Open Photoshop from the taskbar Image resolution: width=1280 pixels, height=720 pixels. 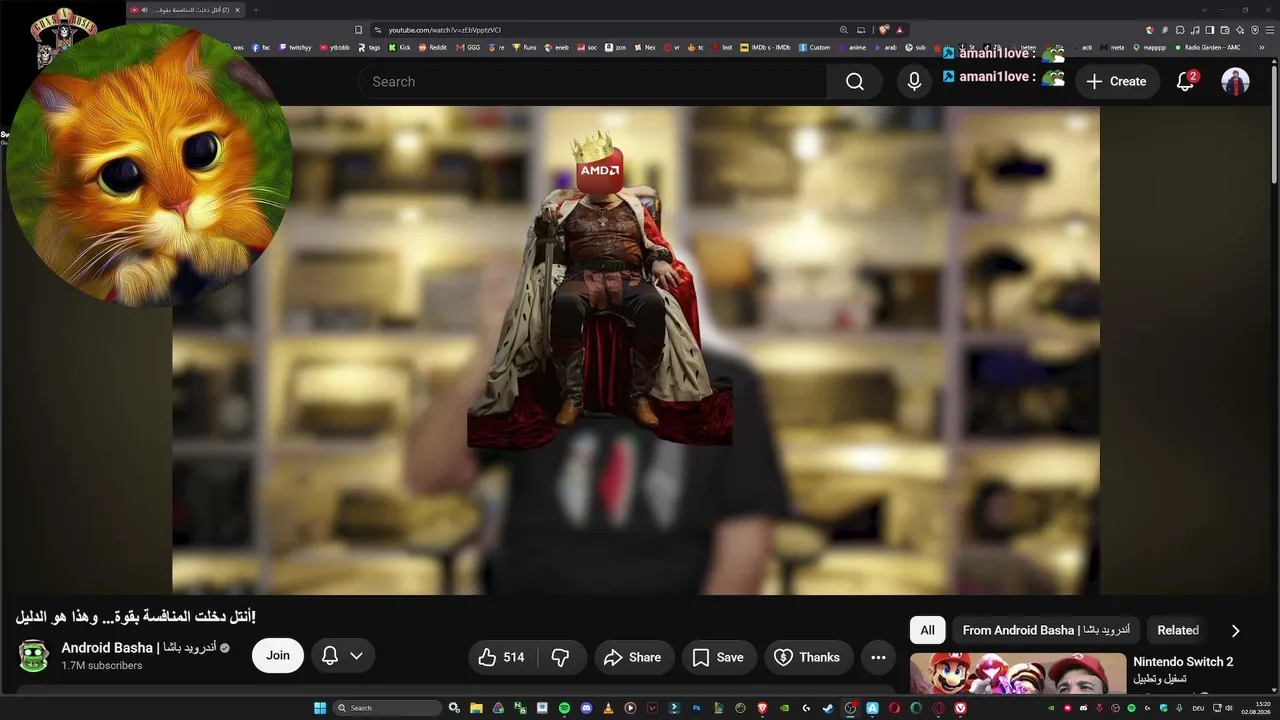tap(696, 708)
